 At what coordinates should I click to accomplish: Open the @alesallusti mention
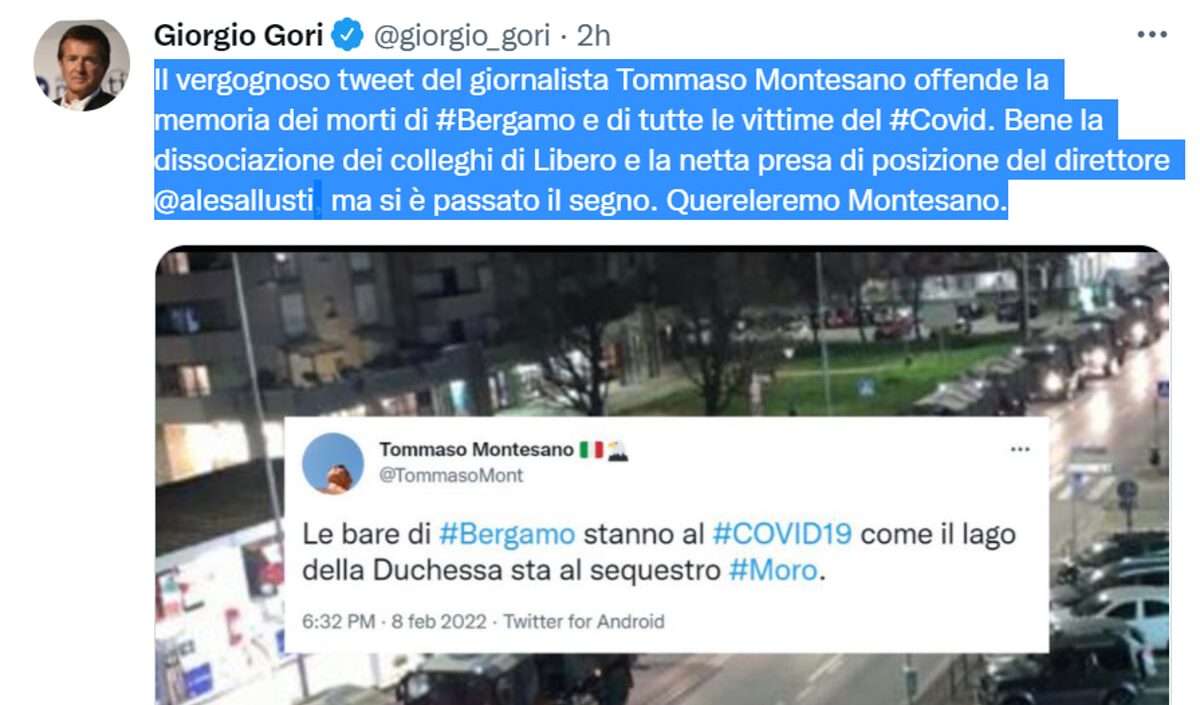[x=235, y=201]
